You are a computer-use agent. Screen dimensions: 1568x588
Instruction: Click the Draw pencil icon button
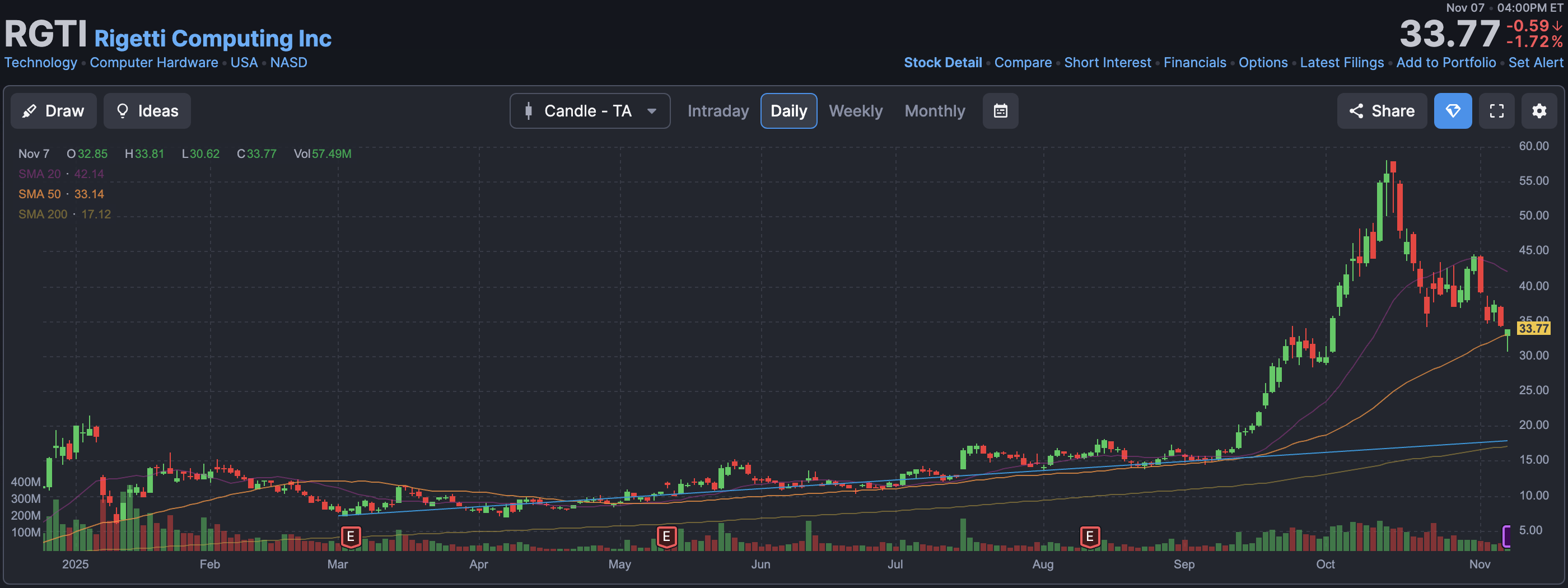(54, 111)
